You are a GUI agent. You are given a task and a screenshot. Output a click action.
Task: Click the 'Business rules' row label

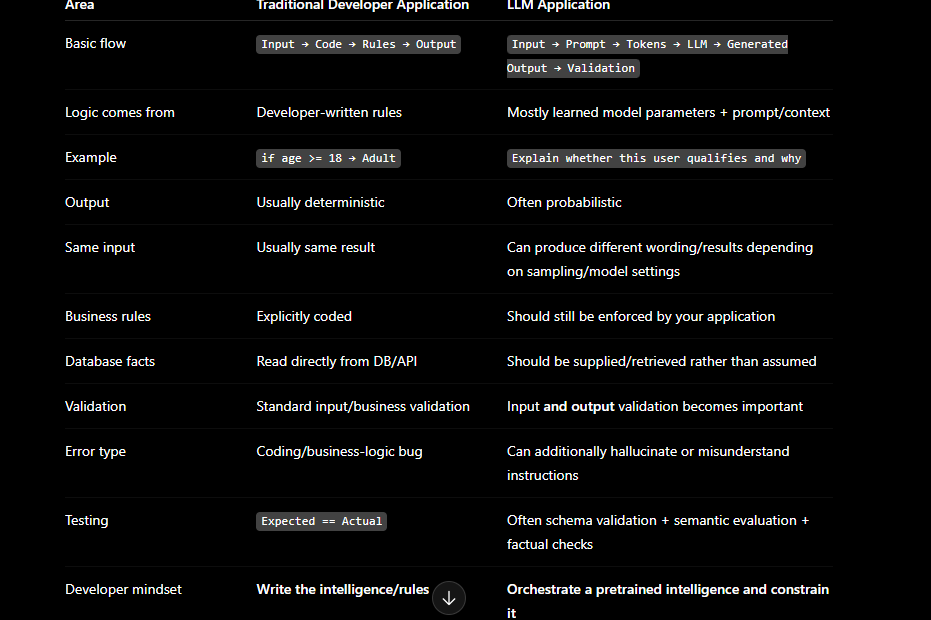[108, 317]
